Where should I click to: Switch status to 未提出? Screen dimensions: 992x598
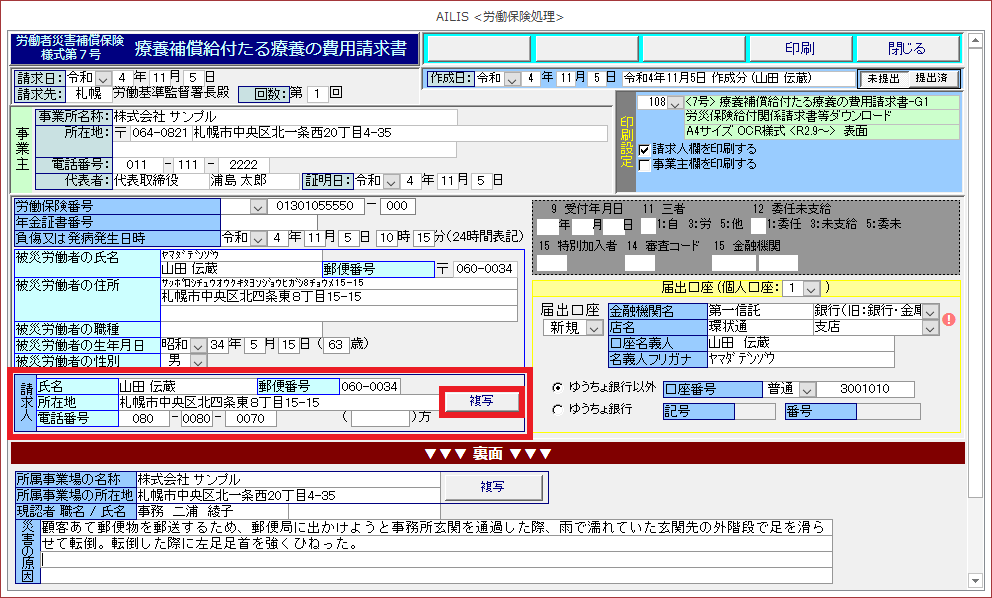884,78
